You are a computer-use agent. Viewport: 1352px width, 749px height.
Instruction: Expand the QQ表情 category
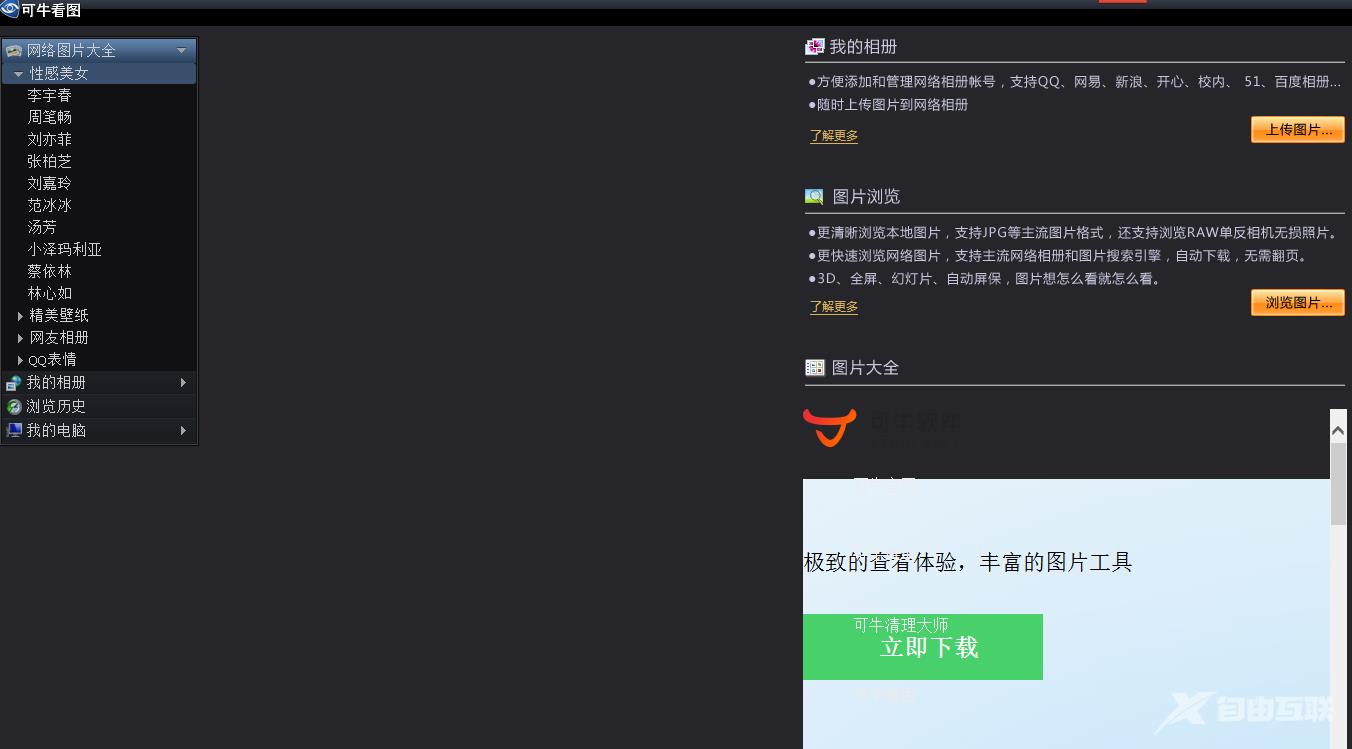pyautogui.click(x=20, y=360)
